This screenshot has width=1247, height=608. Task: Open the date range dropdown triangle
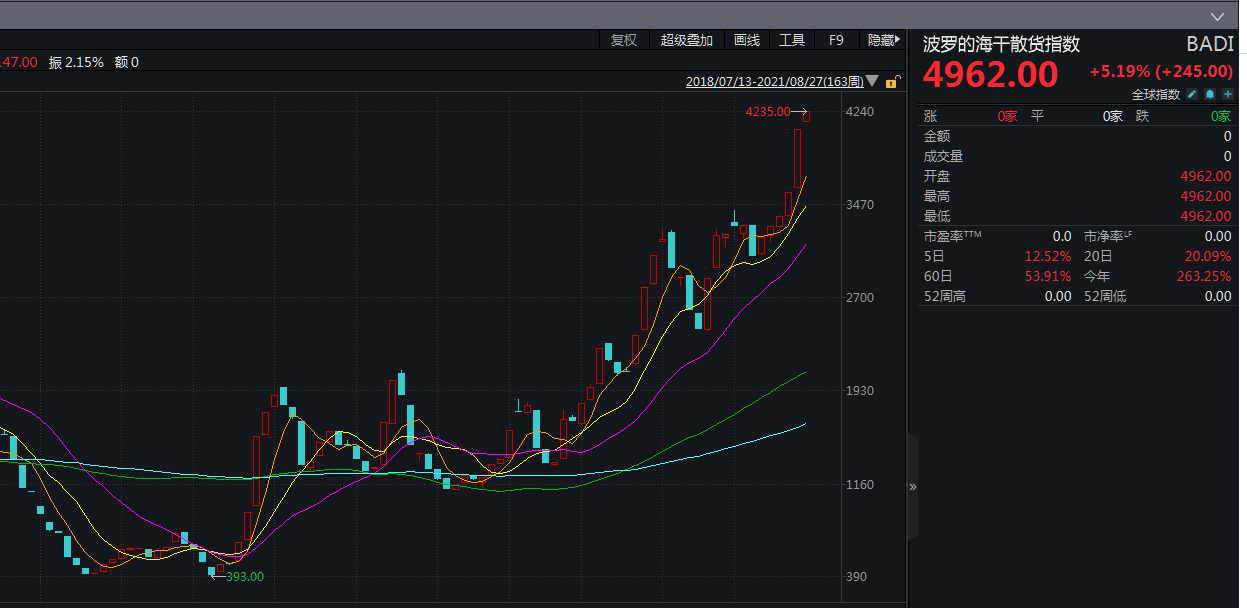click(872, 82)
